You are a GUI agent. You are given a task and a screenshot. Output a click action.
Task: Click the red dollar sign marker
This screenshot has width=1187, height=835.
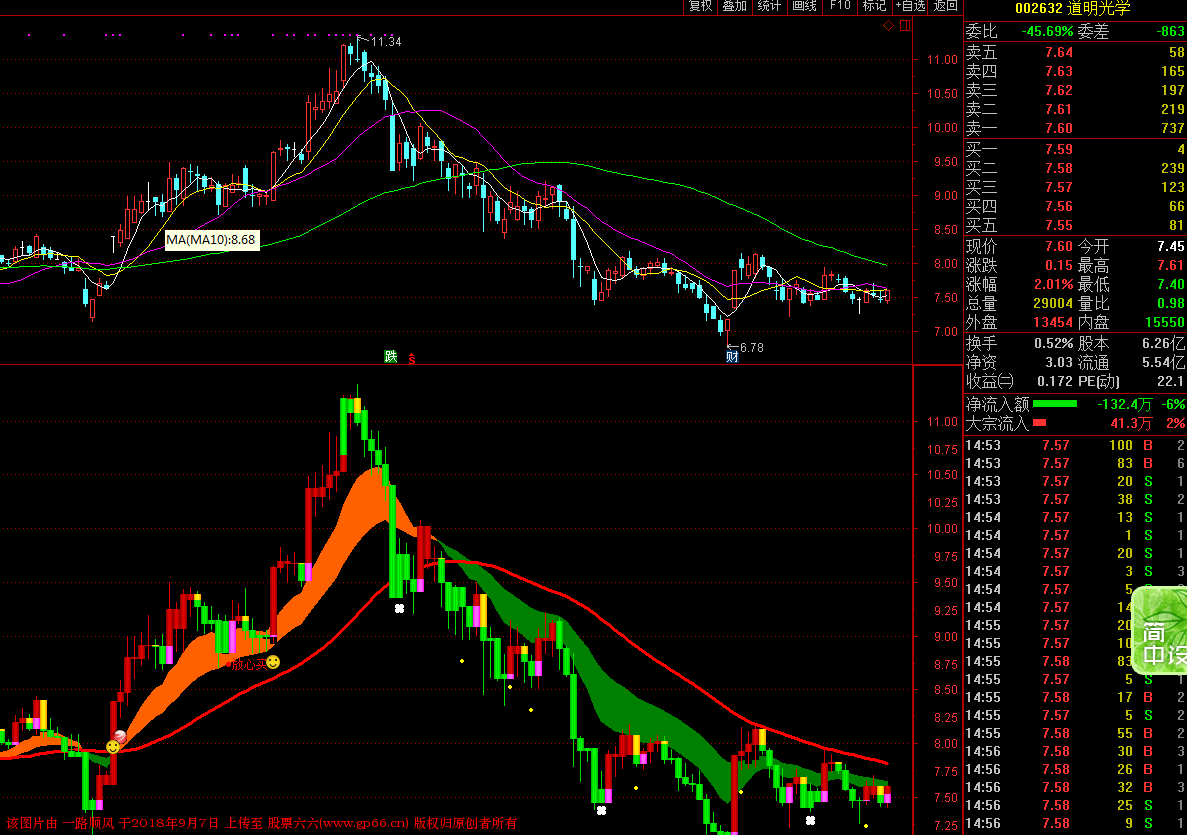[x=411, y=357]
